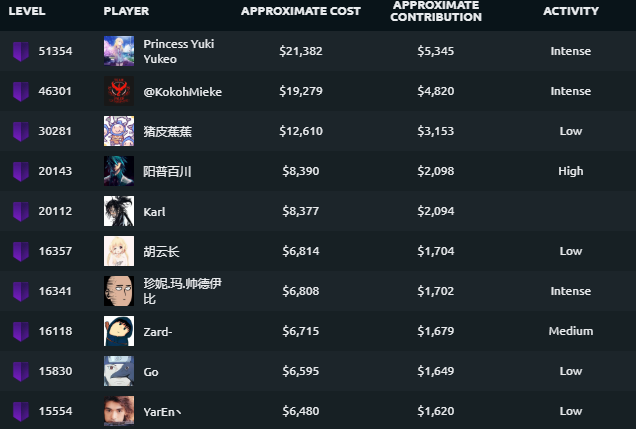Sort by the APPROXIMATE COST column header
The image size is (636, 429).
pos(301,11)
